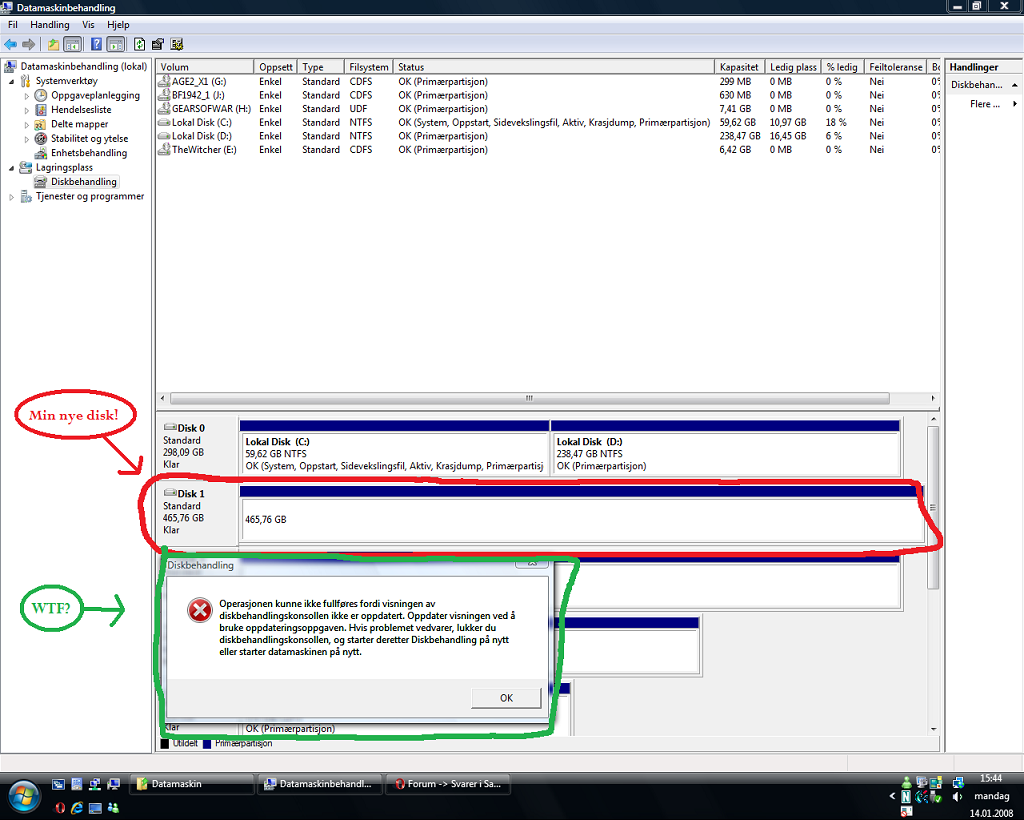
Task: Open the blue Help question-mark icon
Action: point(96,44)
